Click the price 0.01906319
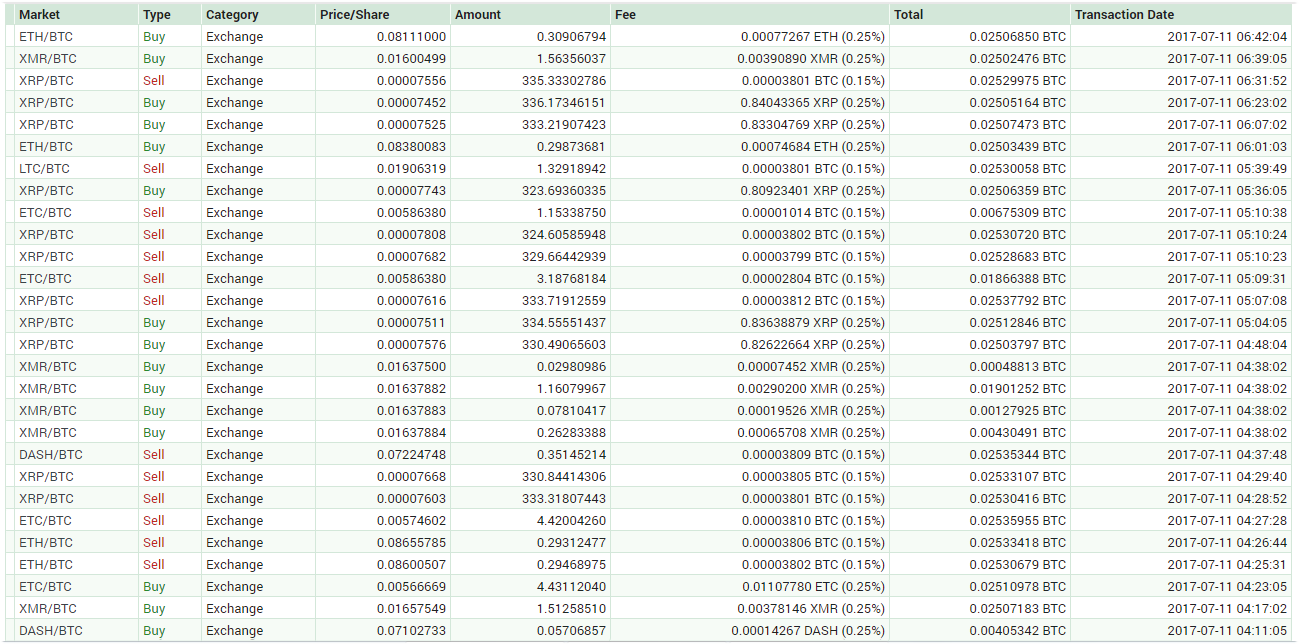Image resolution: width=1299 pixels, height=644 pixels. pos(411,169)
